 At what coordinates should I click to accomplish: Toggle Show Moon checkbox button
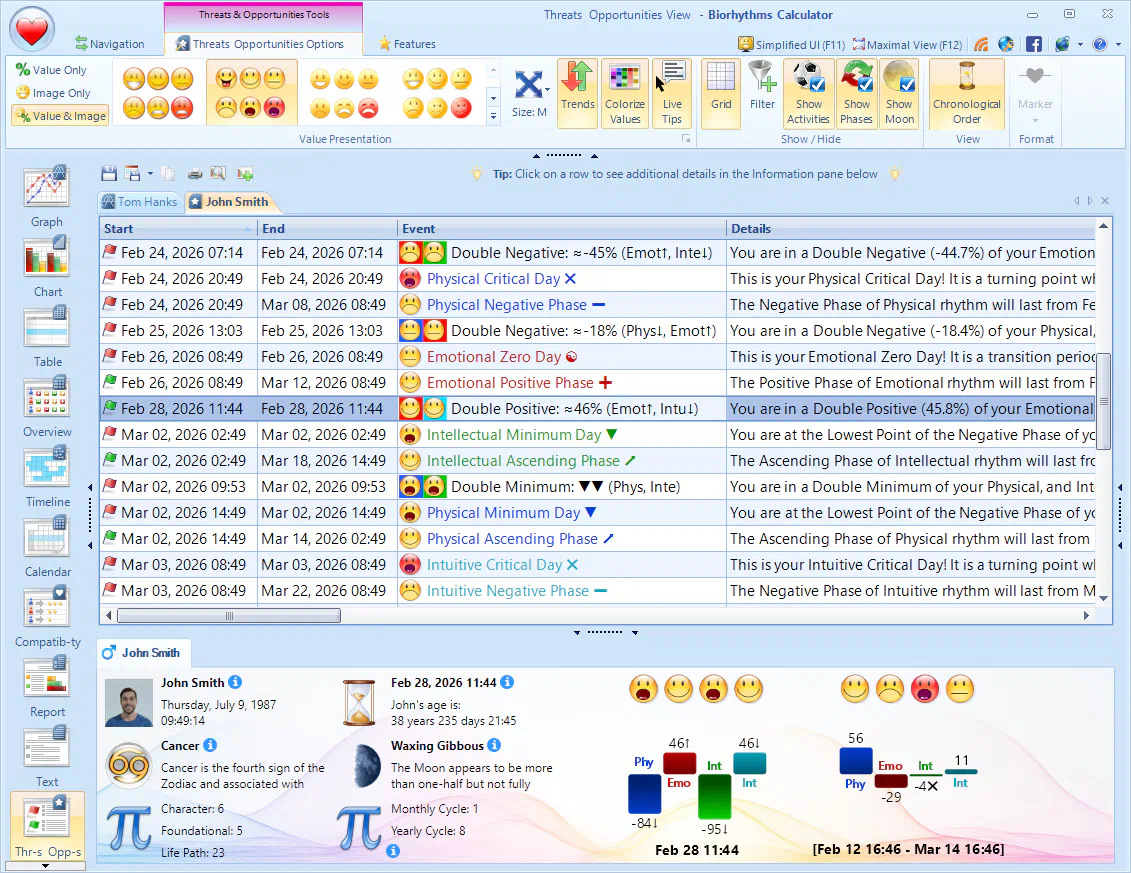[x=899, y=93]
